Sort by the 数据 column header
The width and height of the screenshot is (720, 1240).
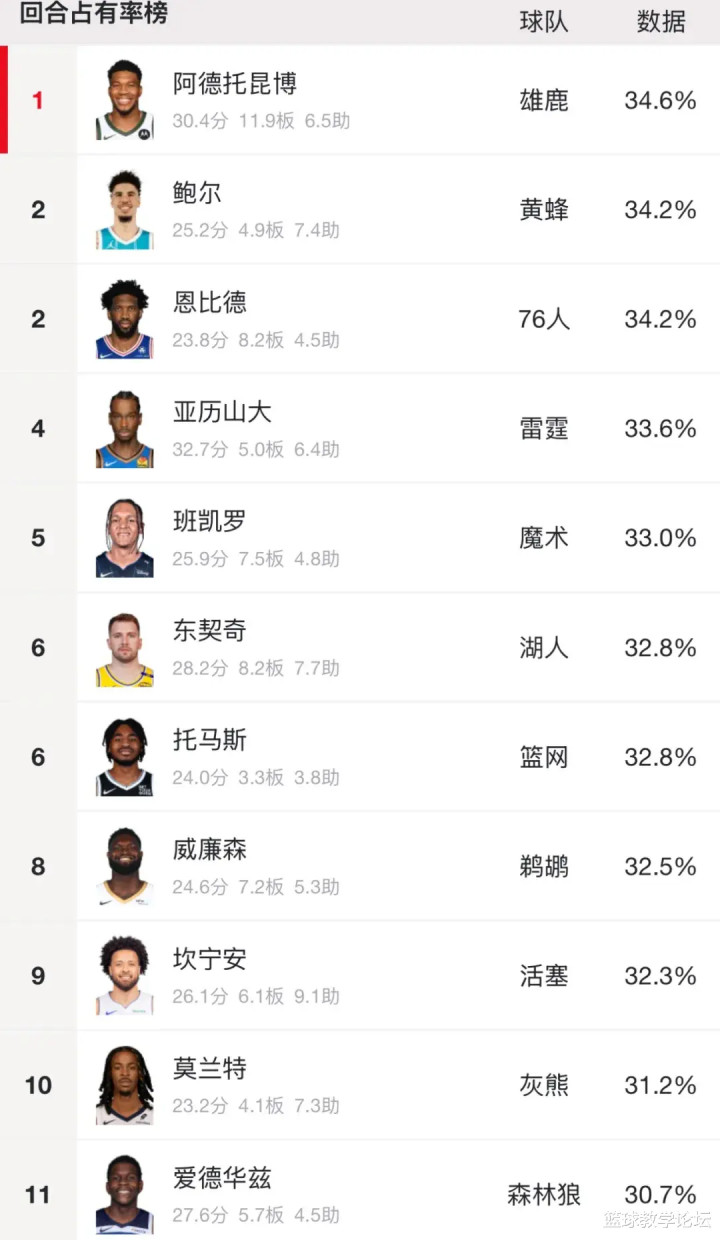(x=661, y=21)
